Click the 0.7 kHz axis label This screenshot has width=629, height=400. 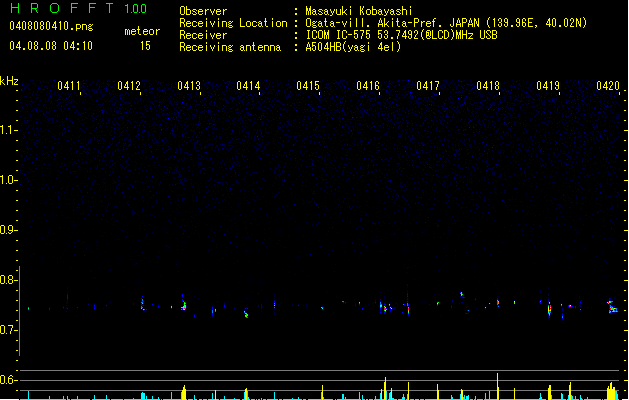tap(7, 330)
